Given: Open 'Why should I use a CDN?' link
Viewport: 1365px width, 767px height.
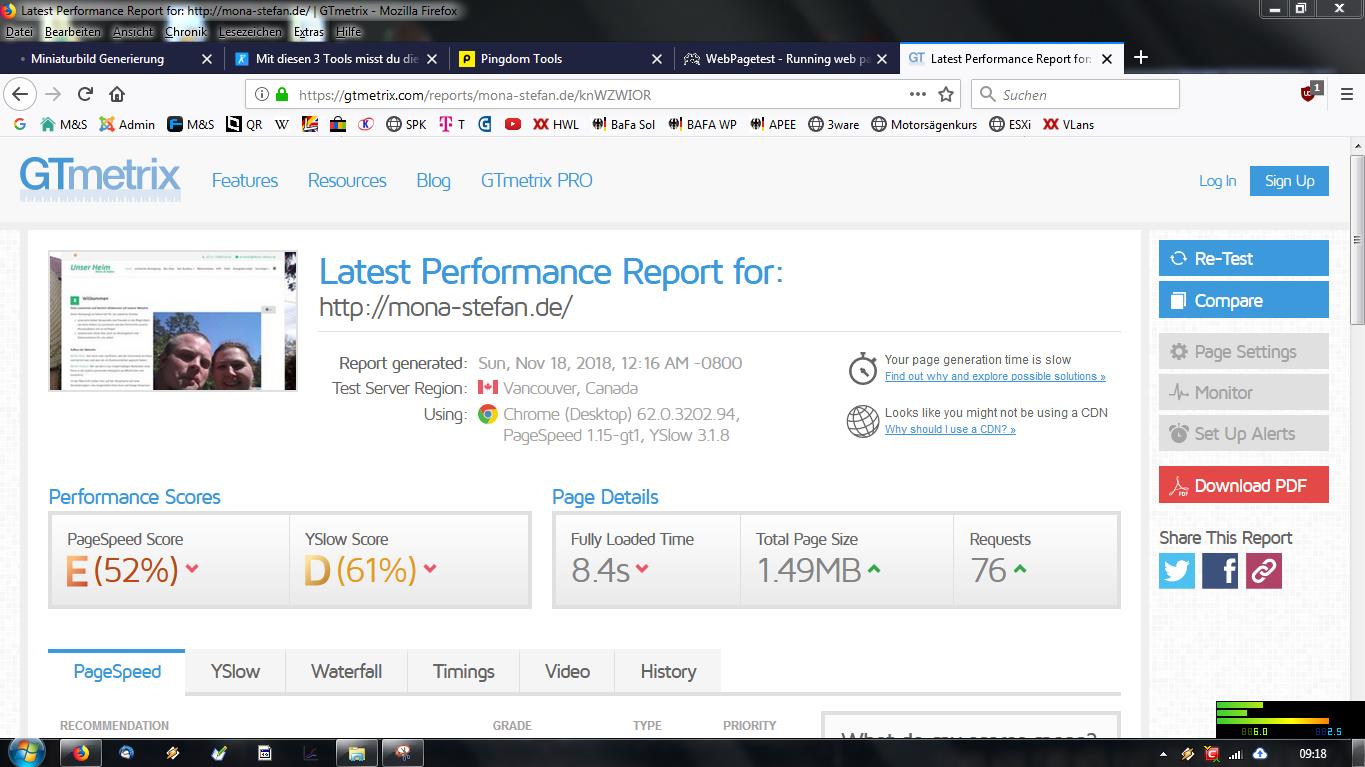Looking at the screenshot, I should pos(950,429).
